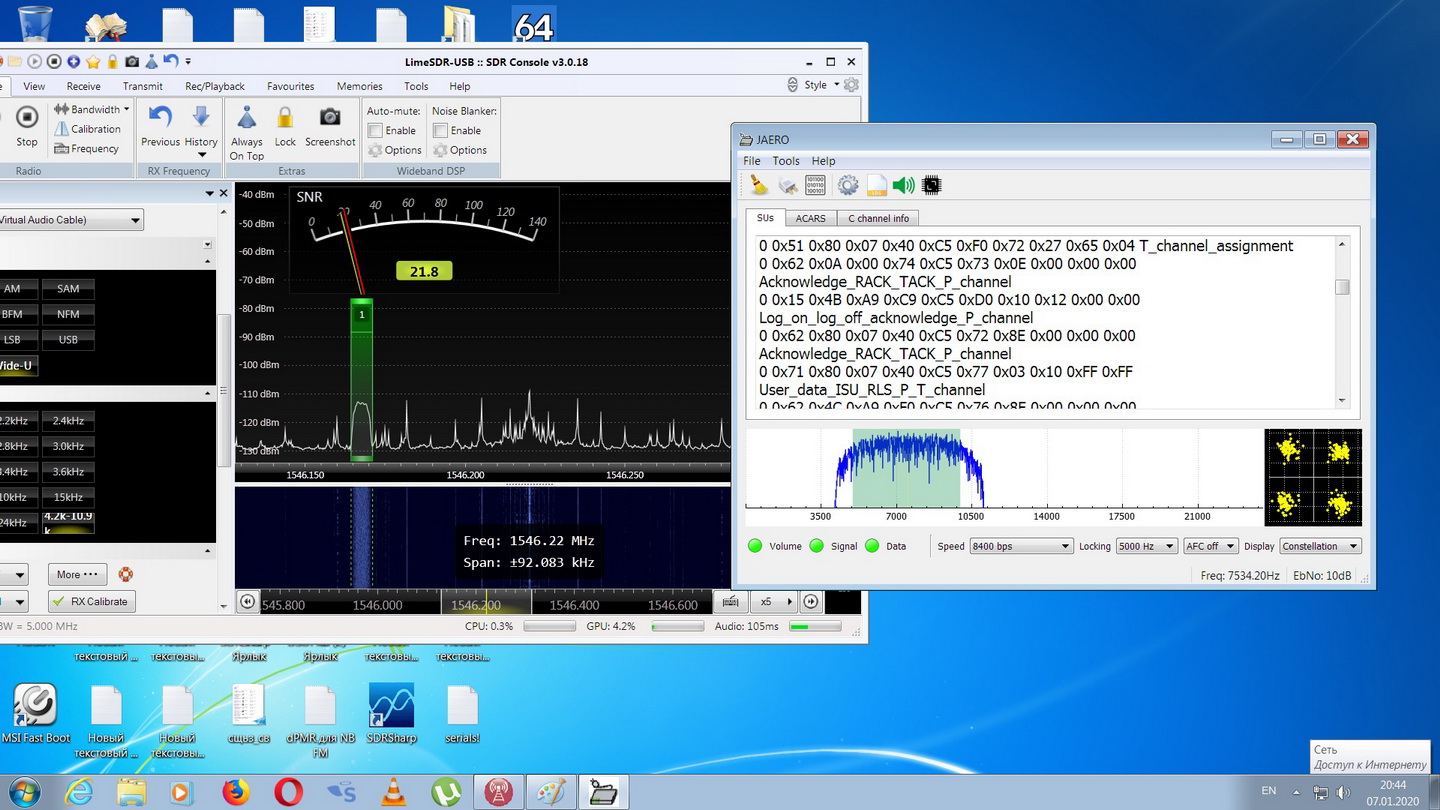Image resolution: width=1440 pixels, height=810 pixels.
Task: Click the green VFO 1 marker in spectrum
Action: [362, 314]
